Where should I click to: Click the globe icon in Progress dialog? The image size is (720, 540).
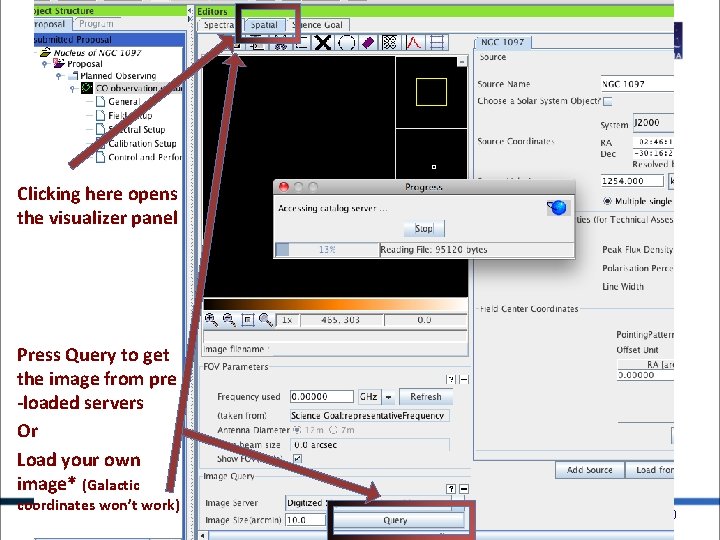[558, 208]
